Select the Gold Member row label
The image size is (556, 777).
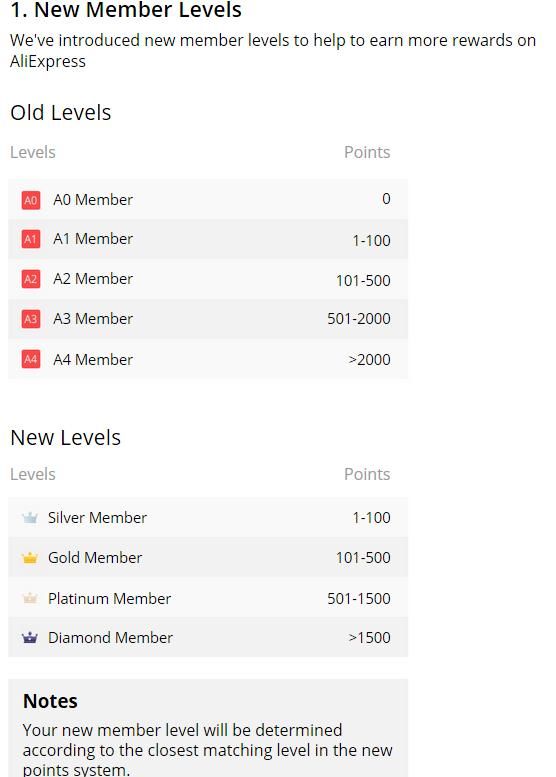pos(95,558)
